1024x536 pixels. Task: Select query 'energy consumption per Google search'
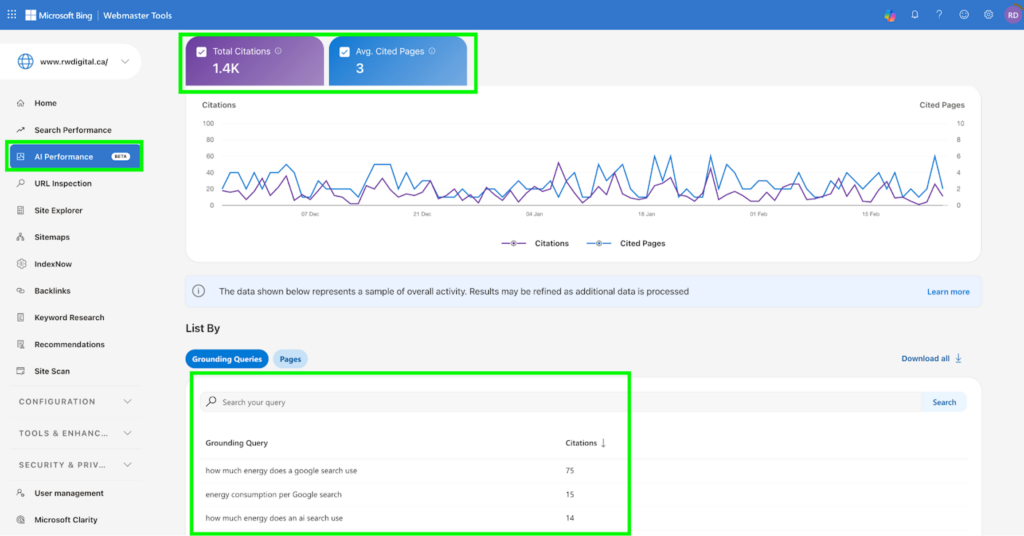coord(273,494)
